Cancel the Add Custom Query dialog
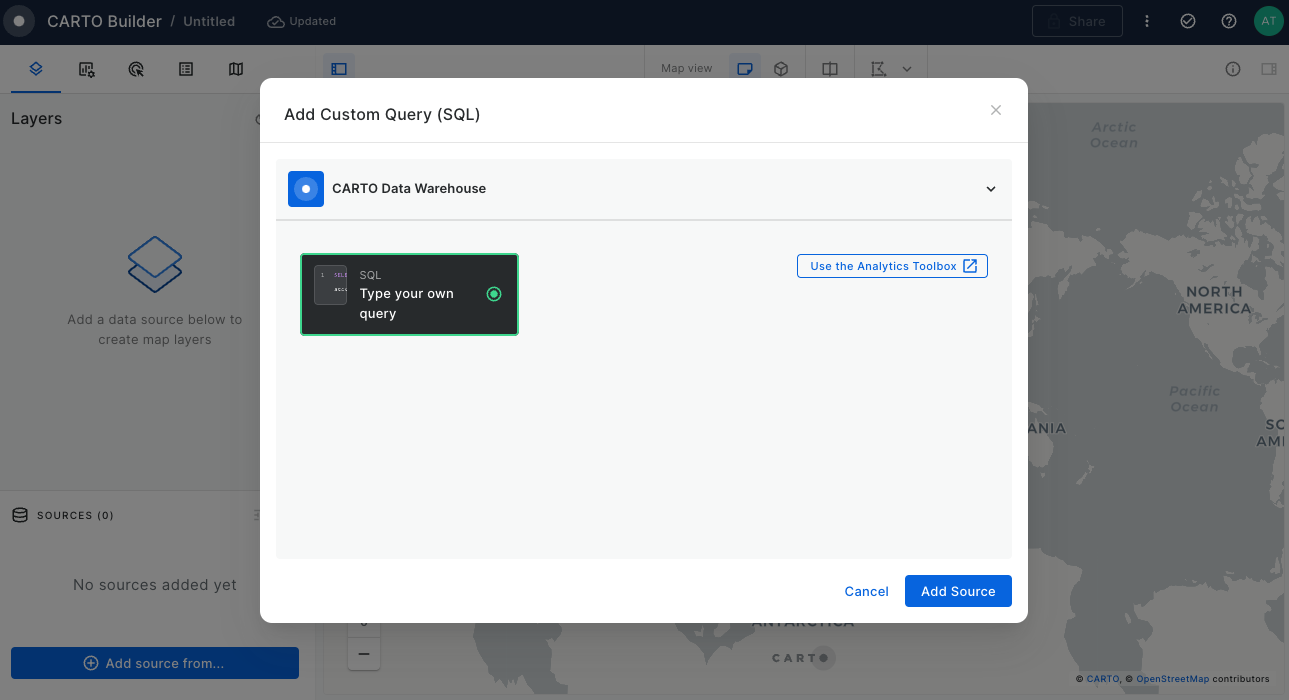1289x700 pixels. tap(866, 591)
